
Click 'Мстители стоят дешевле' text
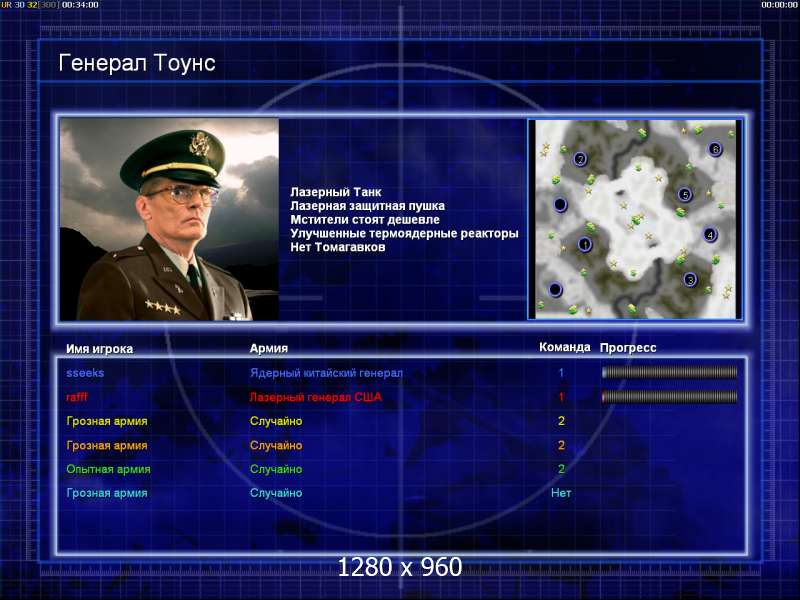tap(365, 220)
